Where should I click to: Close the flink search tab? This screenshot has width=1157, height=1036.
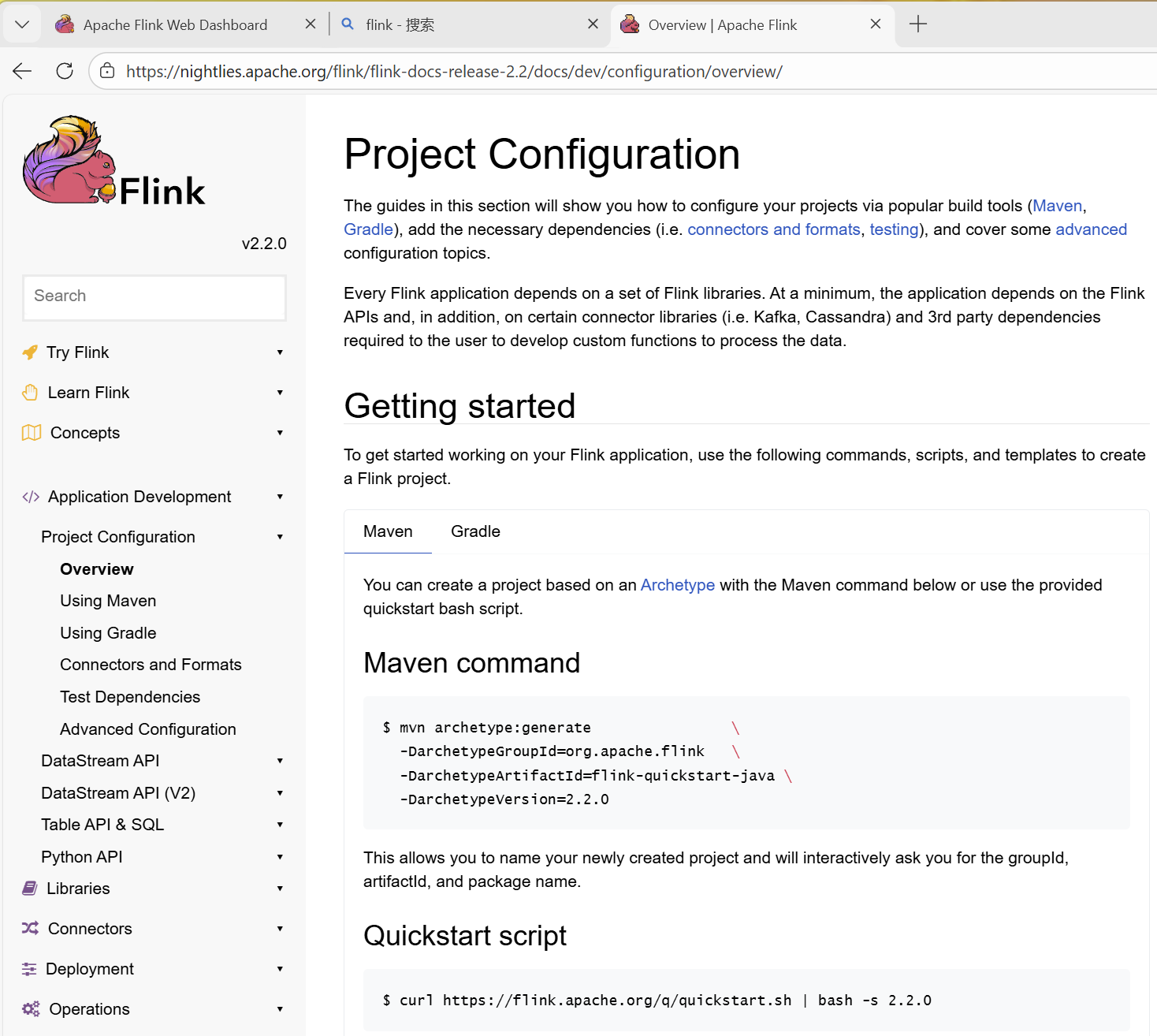coord(593,24)
